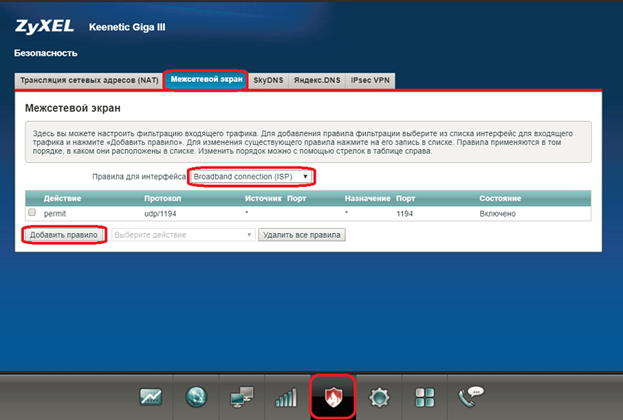Open the Internet globe icon
This screenshot has width=623, height=420.
(196, 396)
